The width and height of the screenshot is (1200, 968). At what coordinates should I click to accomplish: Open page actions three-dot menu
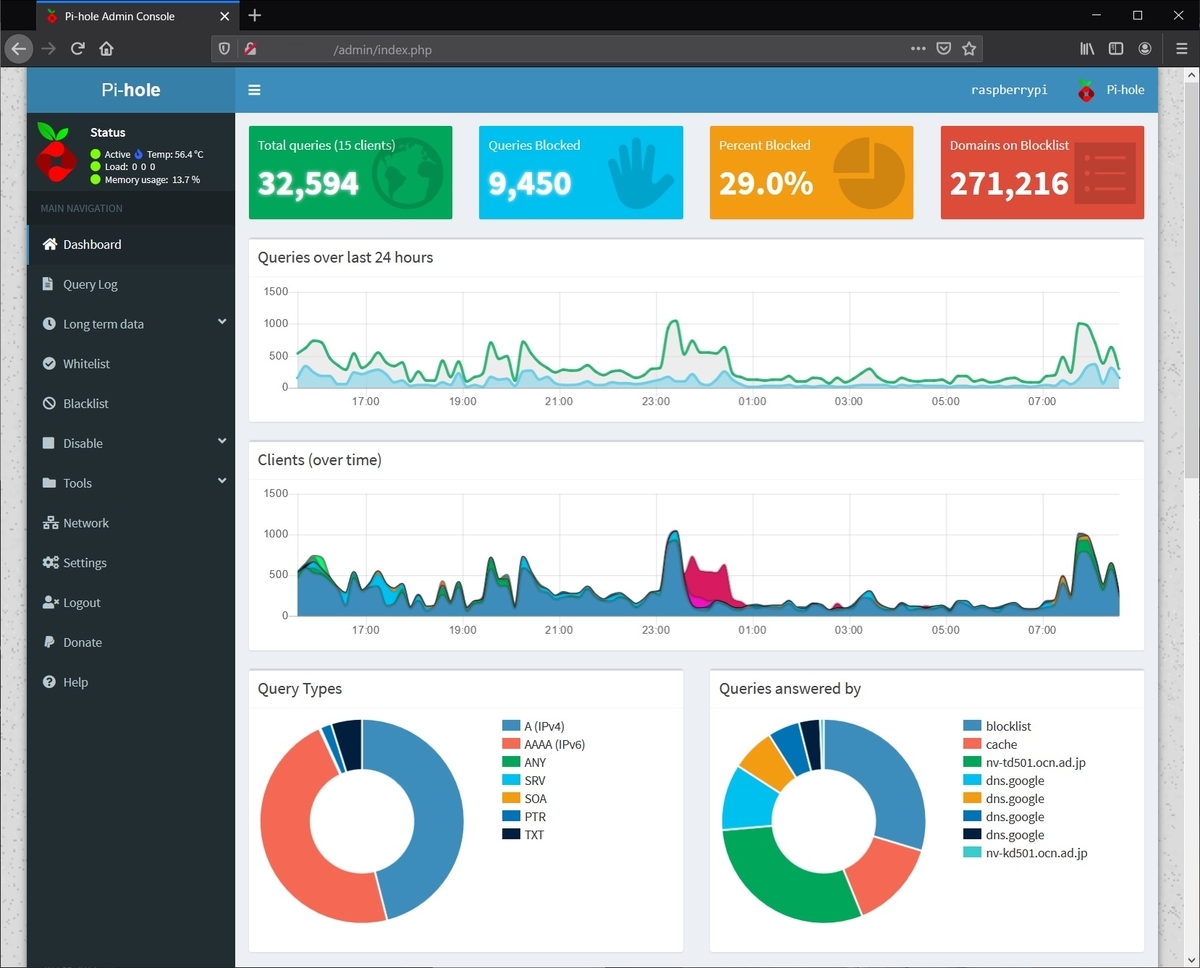[918, 48]
